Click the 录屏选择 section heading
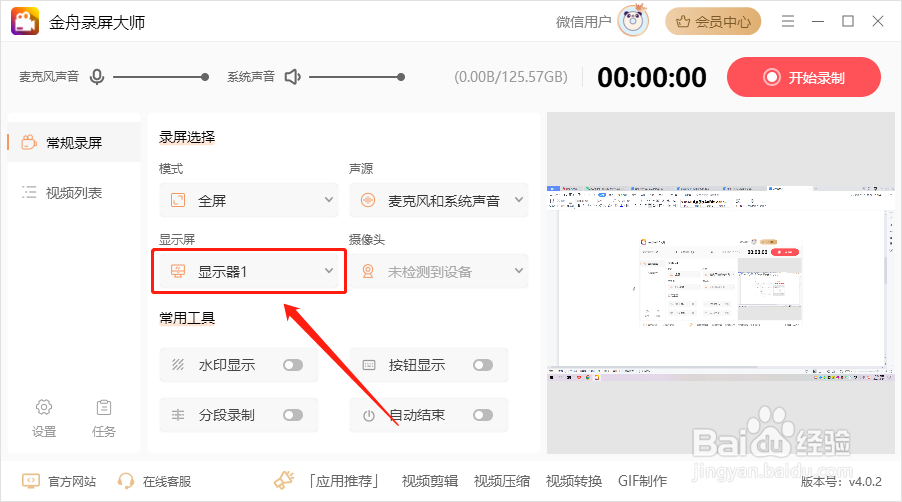 [x=187, y=137]
